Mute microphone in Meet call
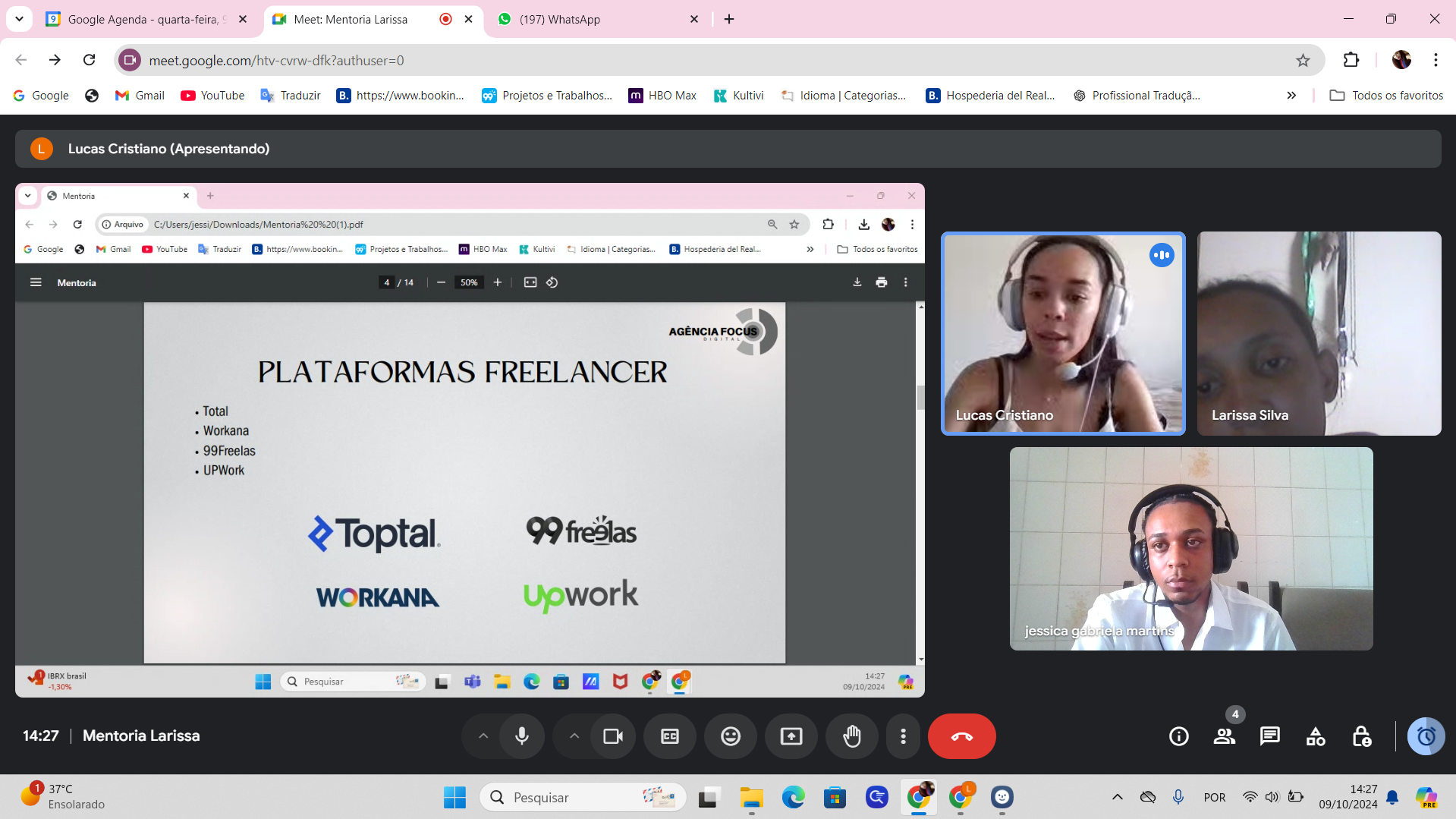This screenshot has height=819, width=1456. point(522,736)
